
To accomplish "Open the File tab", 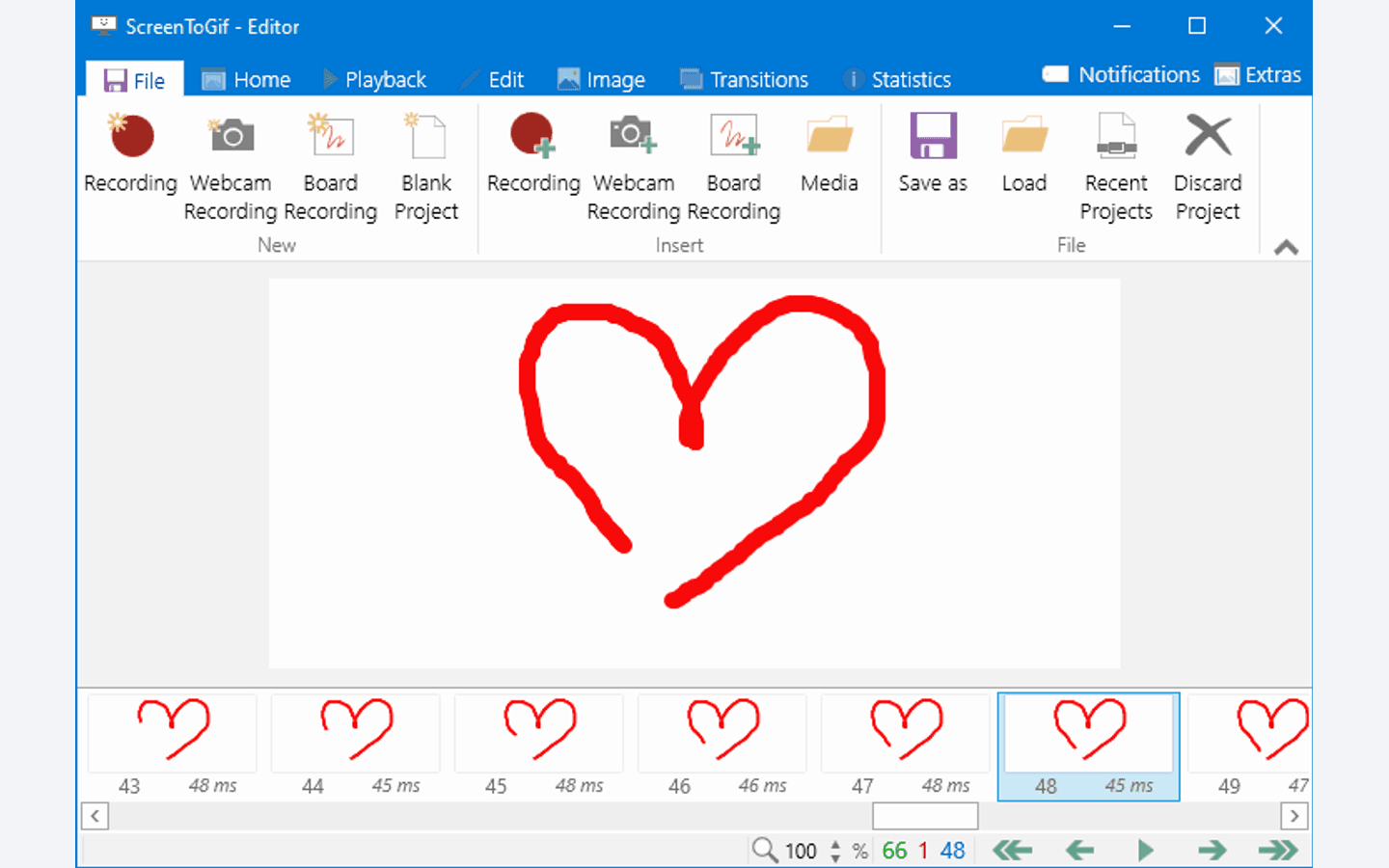I will (x=135, y=80).
